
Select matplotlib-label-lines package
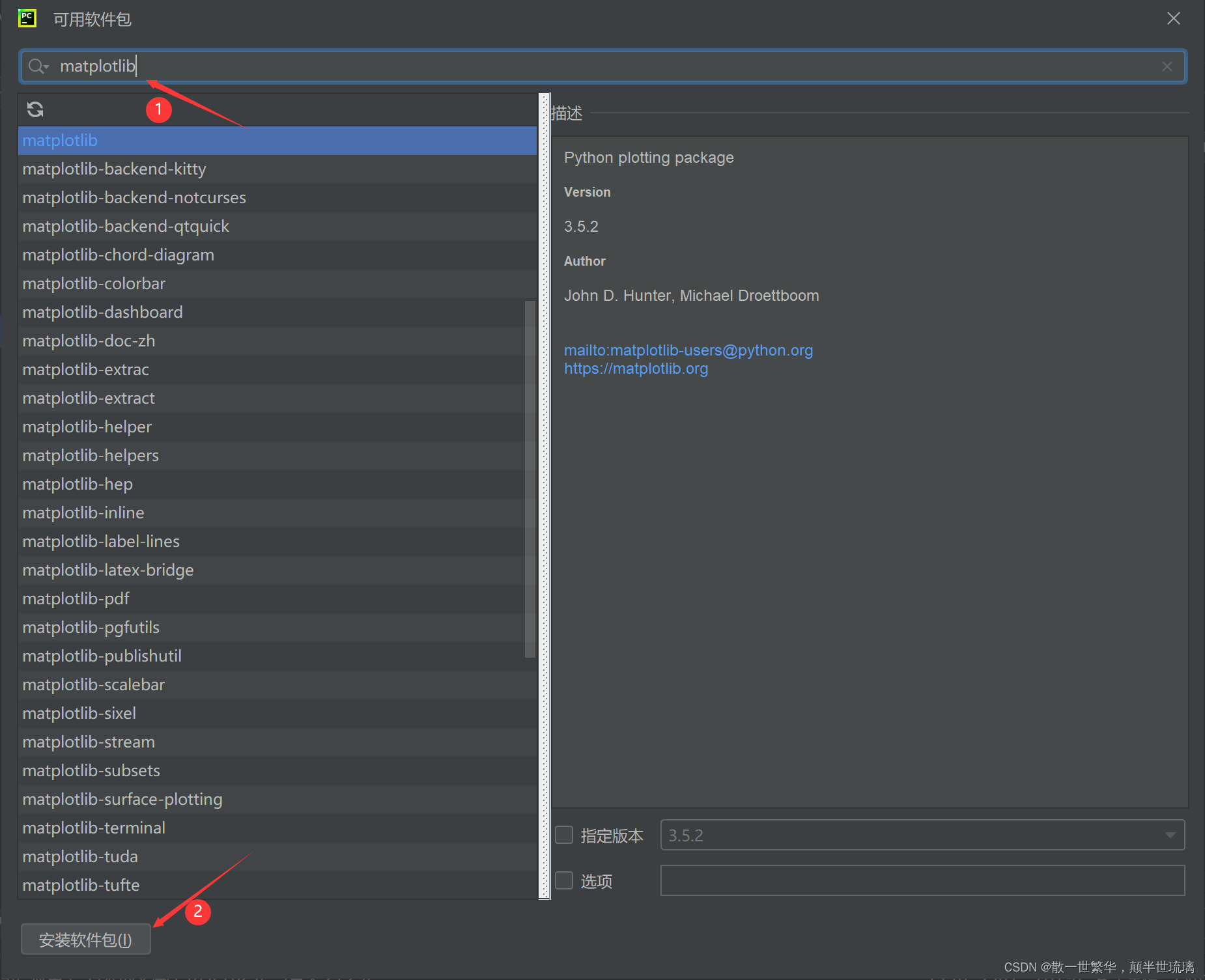[x=277, y=542]
